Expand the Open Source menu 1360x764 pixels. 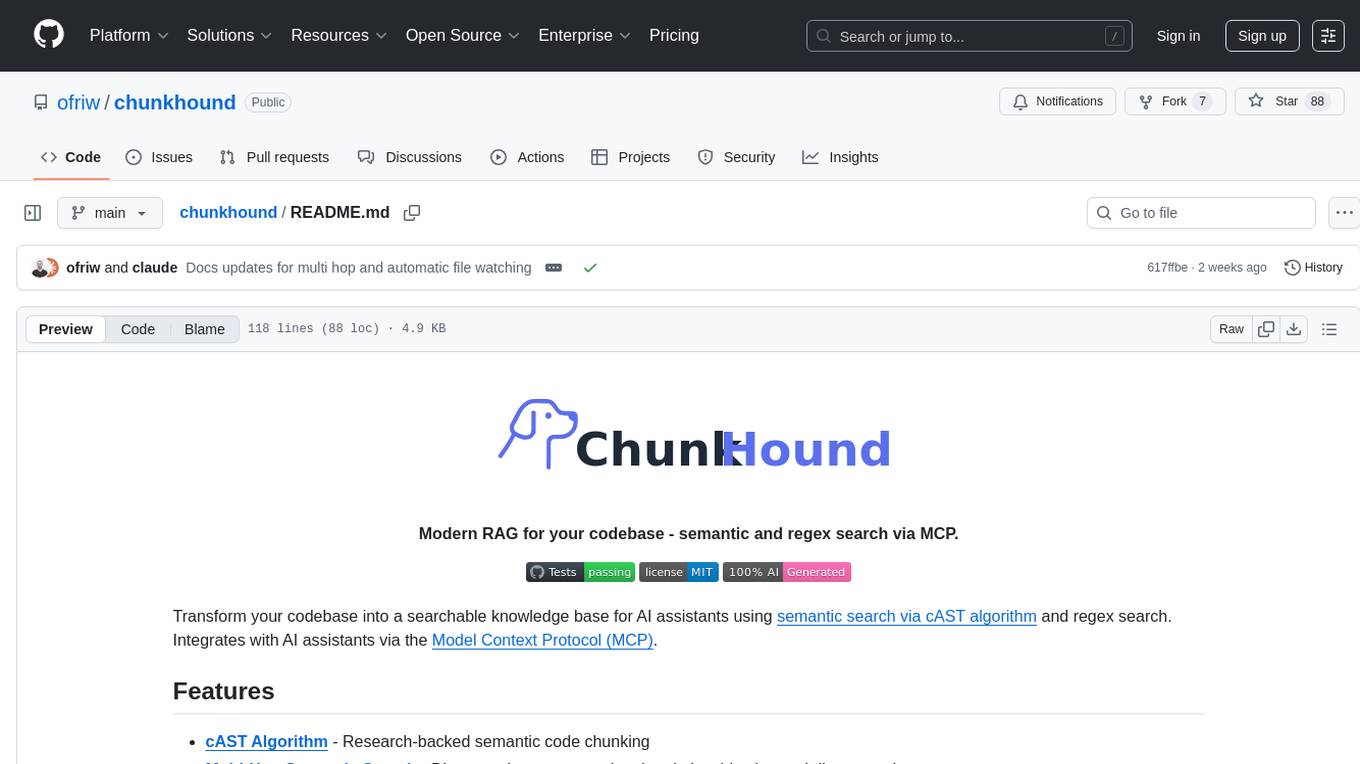[x=463, y=35]
